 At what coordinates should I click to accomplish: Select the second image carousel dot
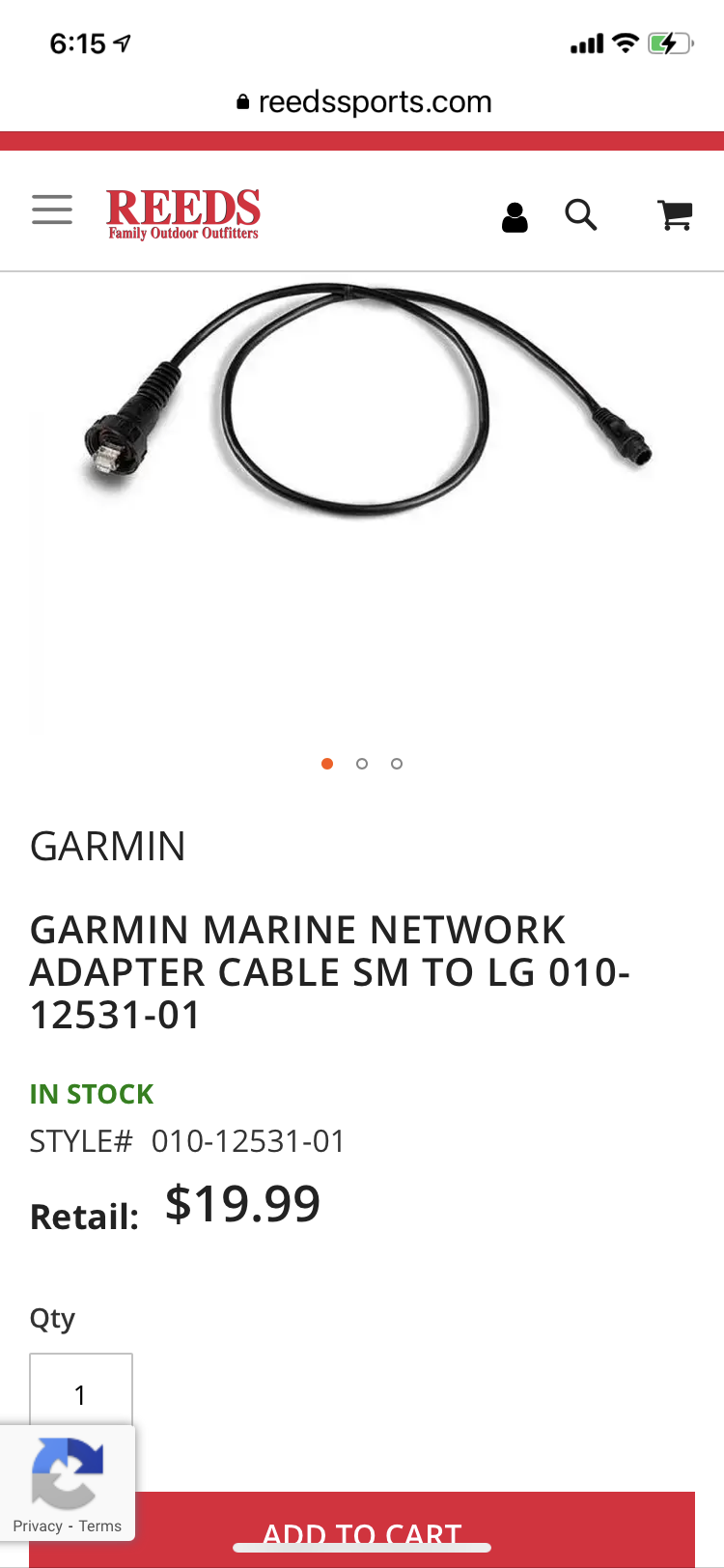362,764
